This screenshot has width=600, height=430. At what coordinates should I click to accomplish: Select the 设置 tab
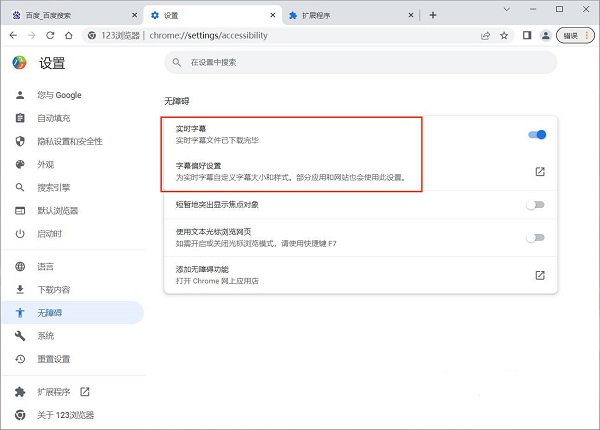coord(212,15)
